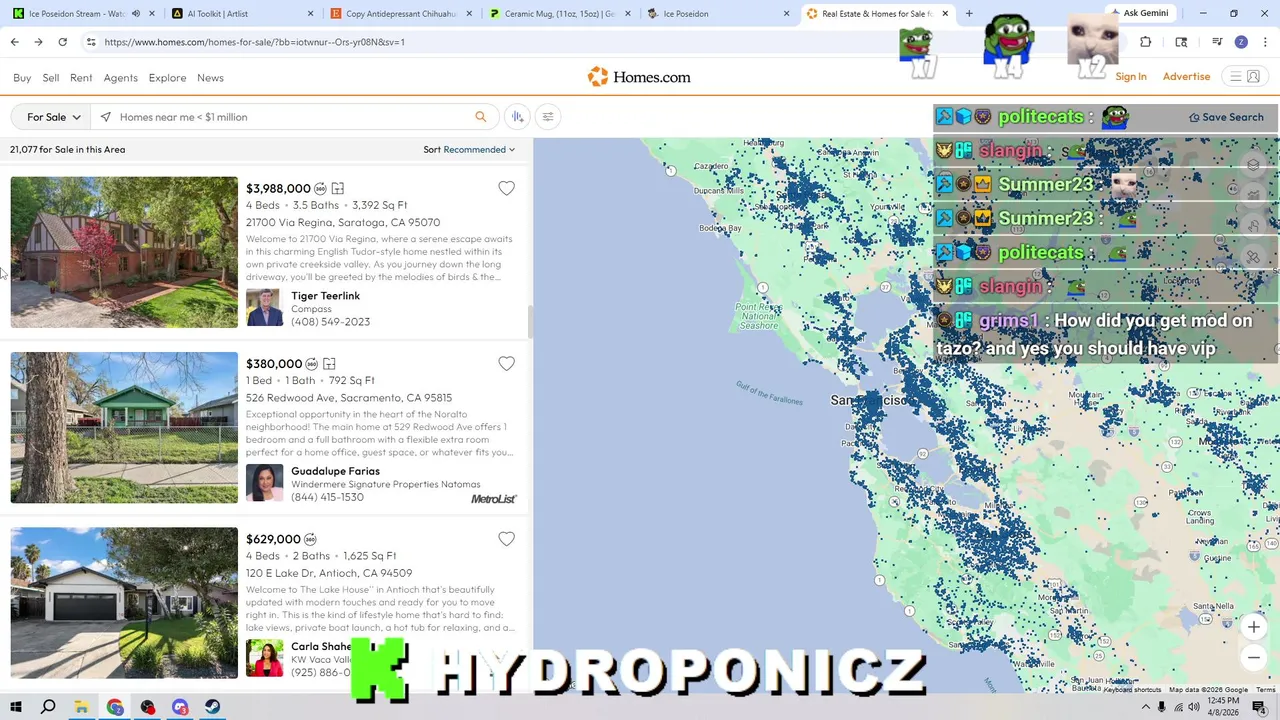Viewport: 1280px width, 720px height.
Task: Open the Agents menu
Action: coord(120,77)
